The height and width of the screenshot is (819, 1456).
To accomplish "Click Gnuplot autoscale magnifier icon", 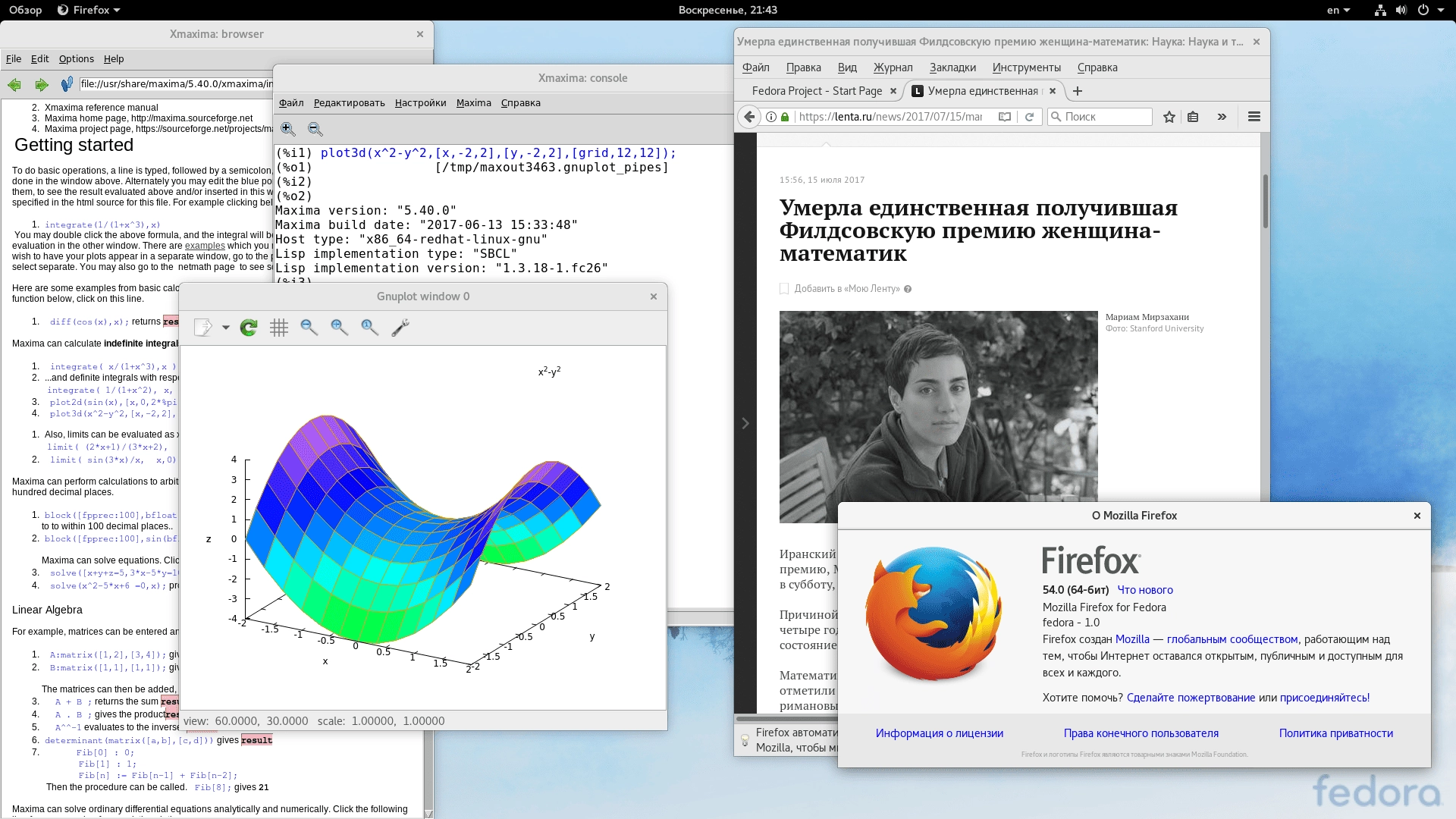I will pos(370,327).
